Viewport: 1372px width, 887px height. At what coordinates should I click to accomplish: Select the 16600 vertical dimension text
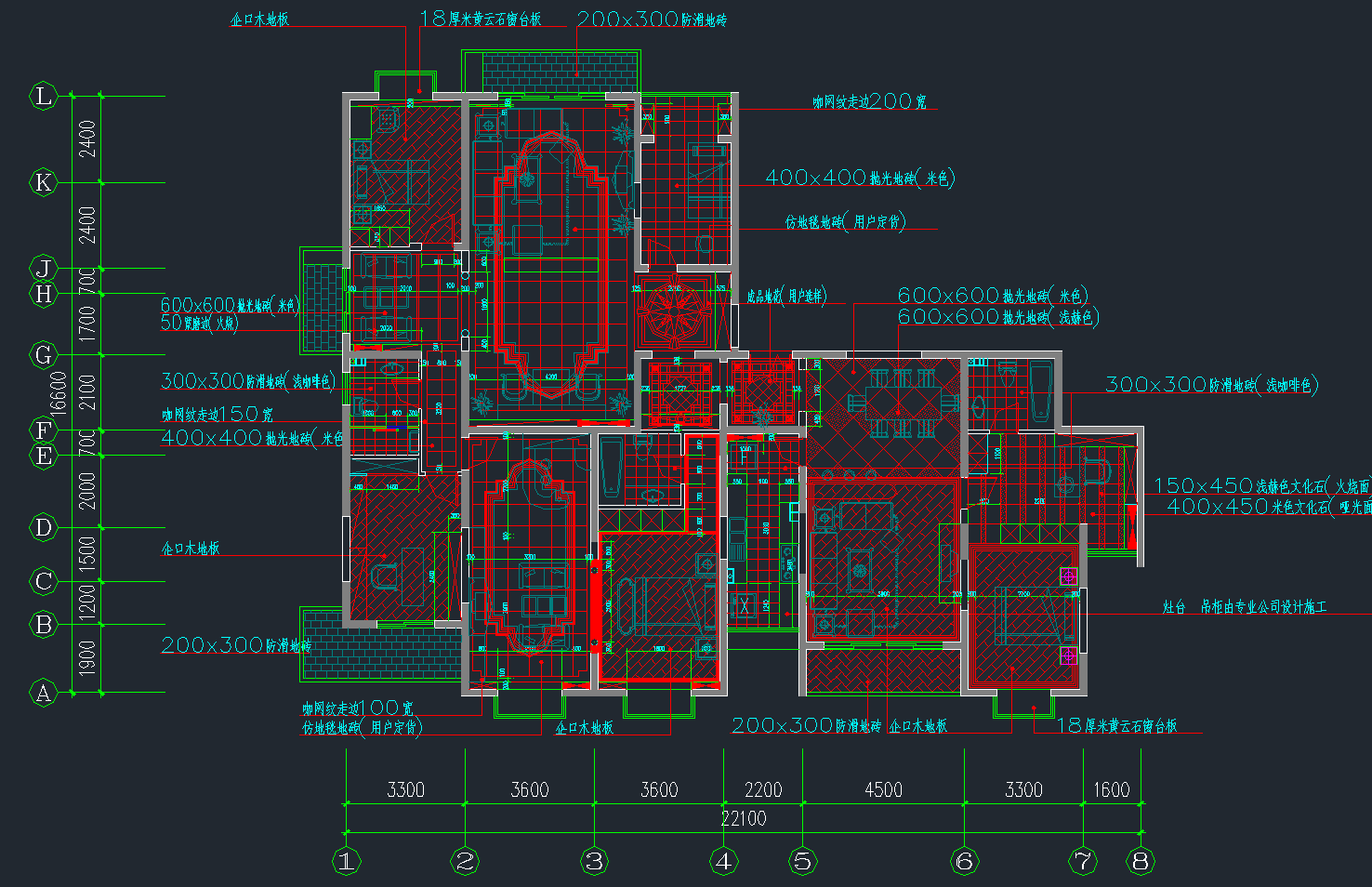tap(59, 392)
